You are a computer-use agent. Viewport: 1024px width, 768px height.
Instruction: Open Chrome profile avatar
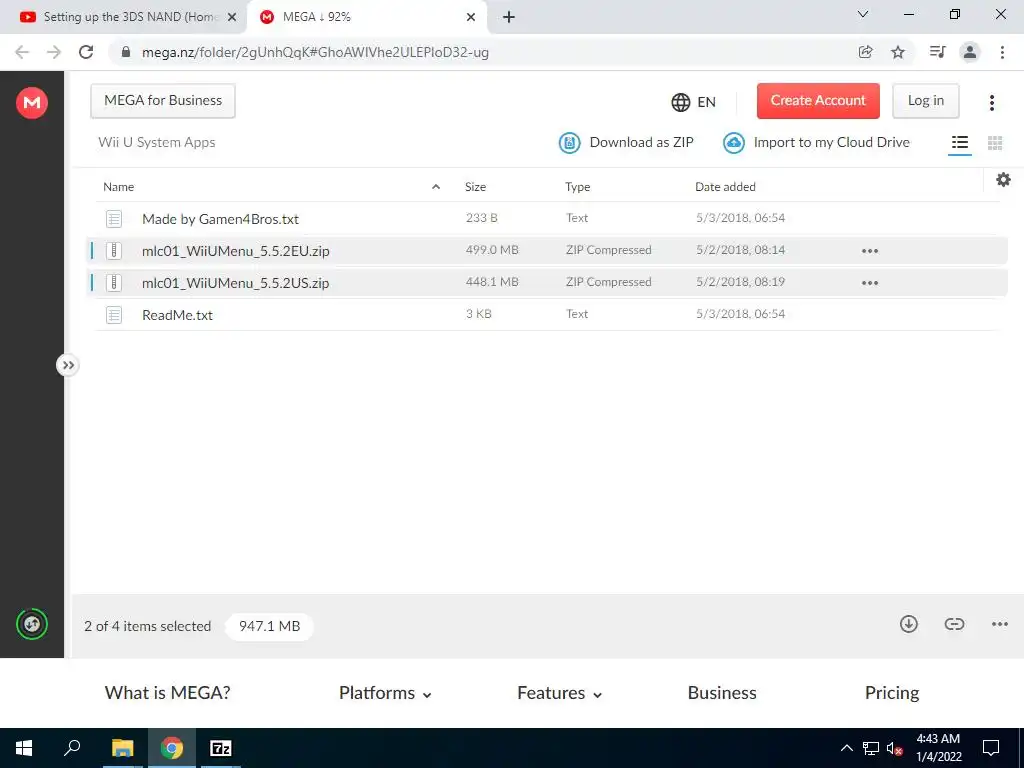coord(970,52)
